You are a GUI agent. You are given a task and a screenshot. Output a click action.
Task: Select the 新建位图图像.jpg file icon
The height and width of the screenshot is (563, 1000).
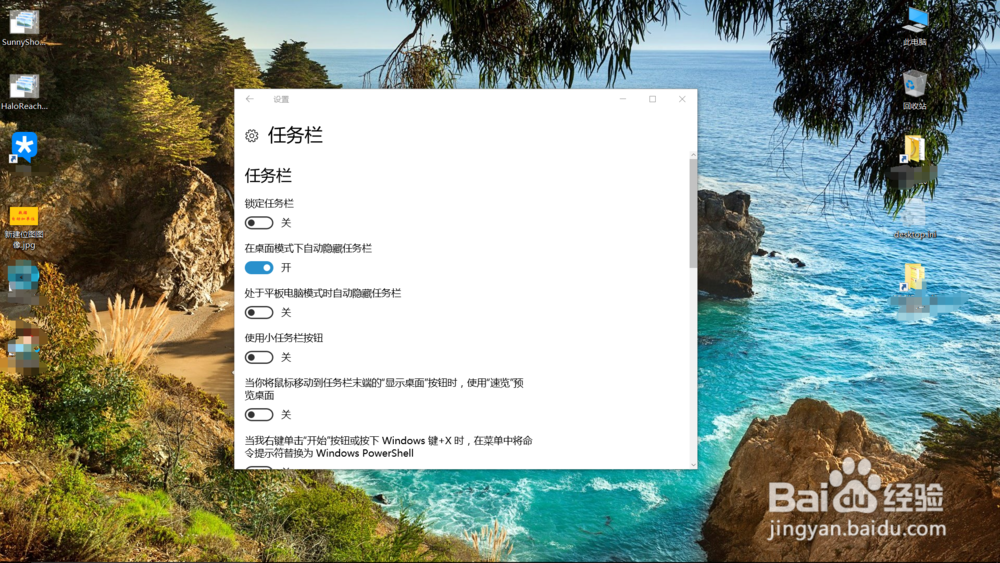tap(24, 228)
